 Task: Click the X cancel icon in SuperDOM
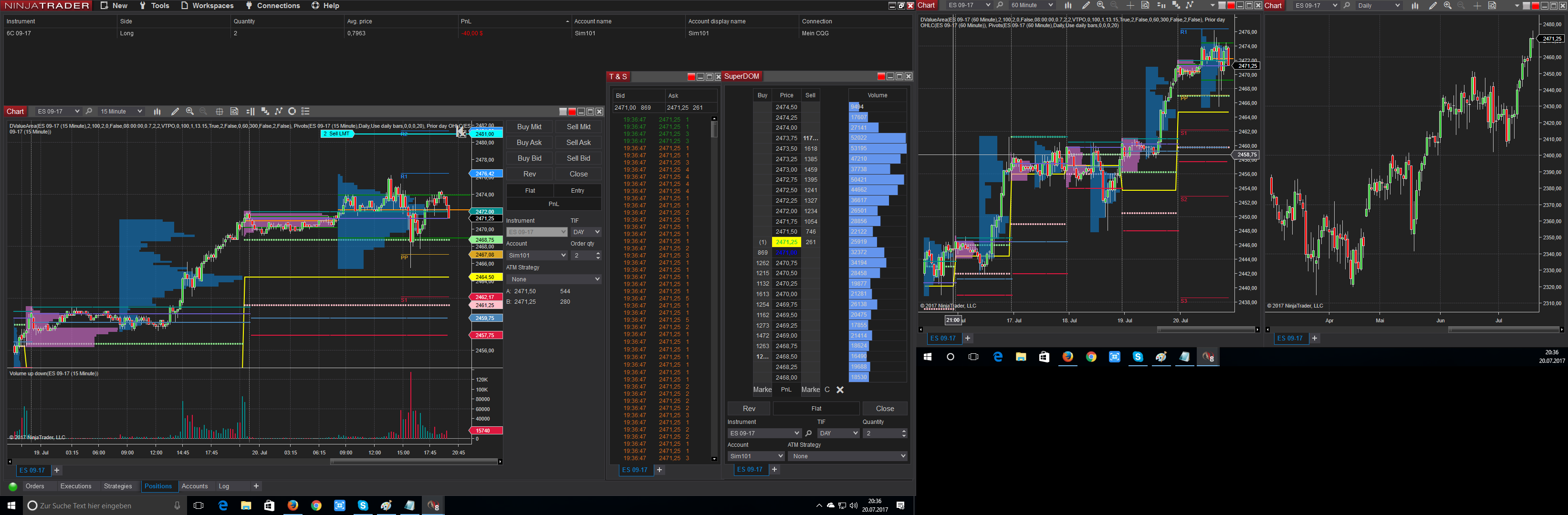pos(840,390)
